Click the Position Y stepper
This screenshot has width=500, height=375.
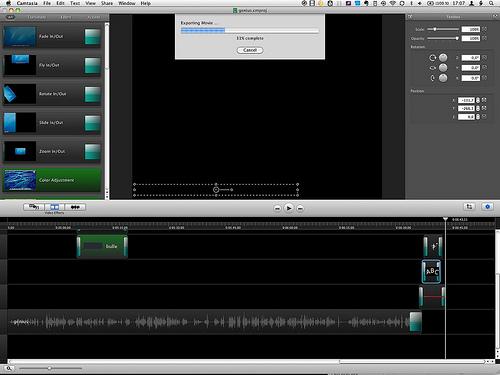pyautogui.click(x=478, y=109)
